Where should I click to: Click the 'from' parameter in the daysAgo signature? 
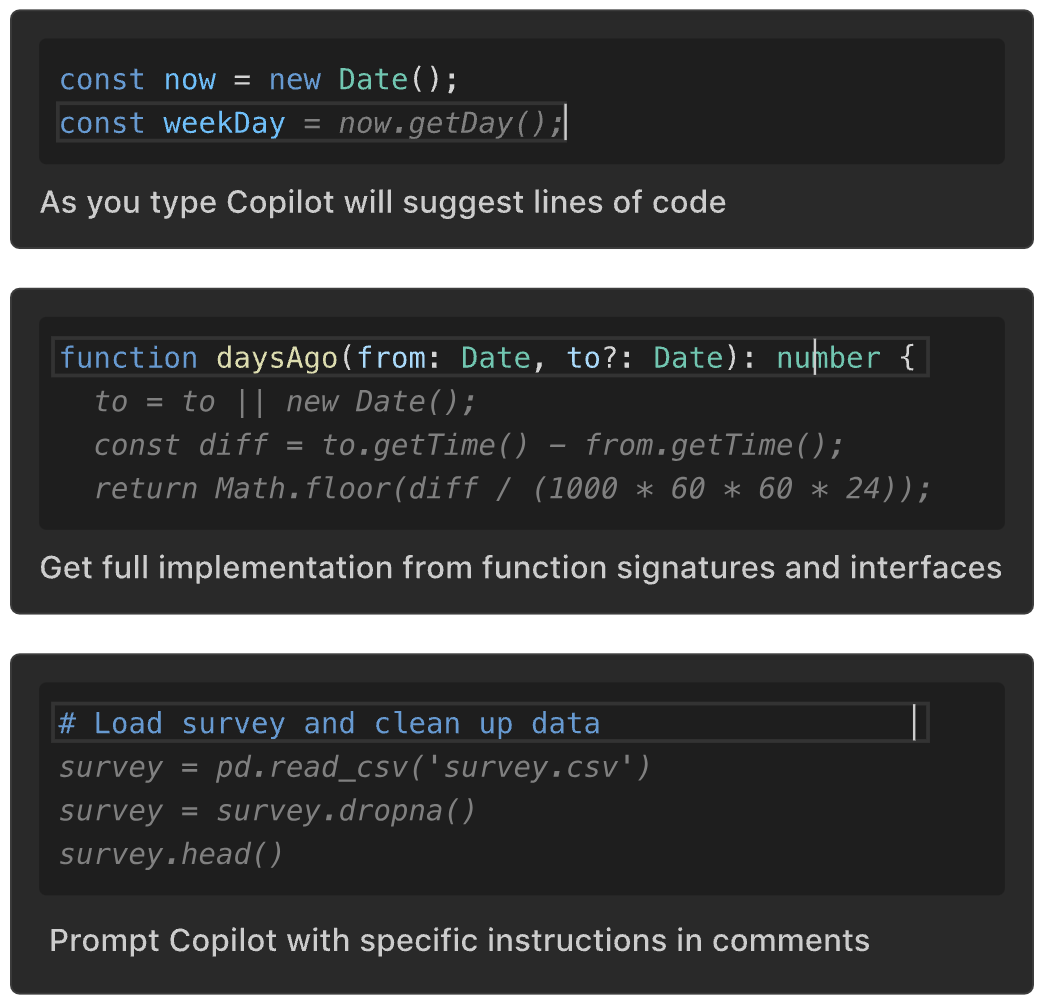coord(390,358)
